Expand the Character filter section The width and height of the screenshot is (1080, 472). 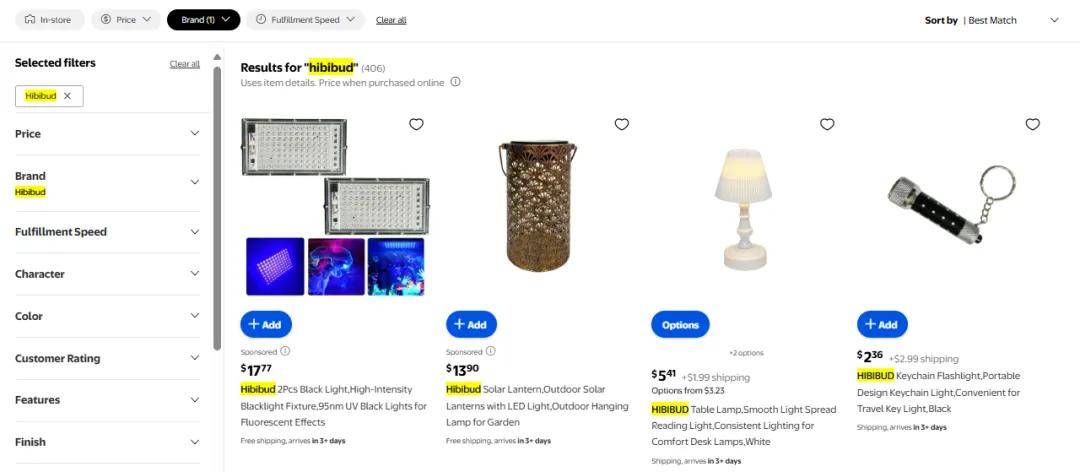click(107, 274)
